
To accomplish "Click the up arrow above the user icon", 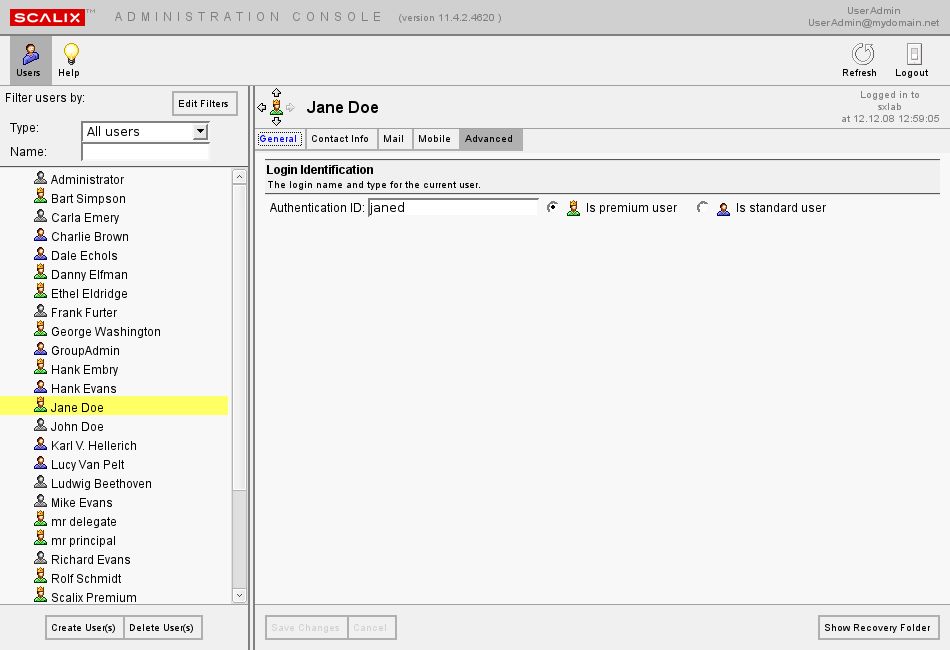I will click(277, 94).
